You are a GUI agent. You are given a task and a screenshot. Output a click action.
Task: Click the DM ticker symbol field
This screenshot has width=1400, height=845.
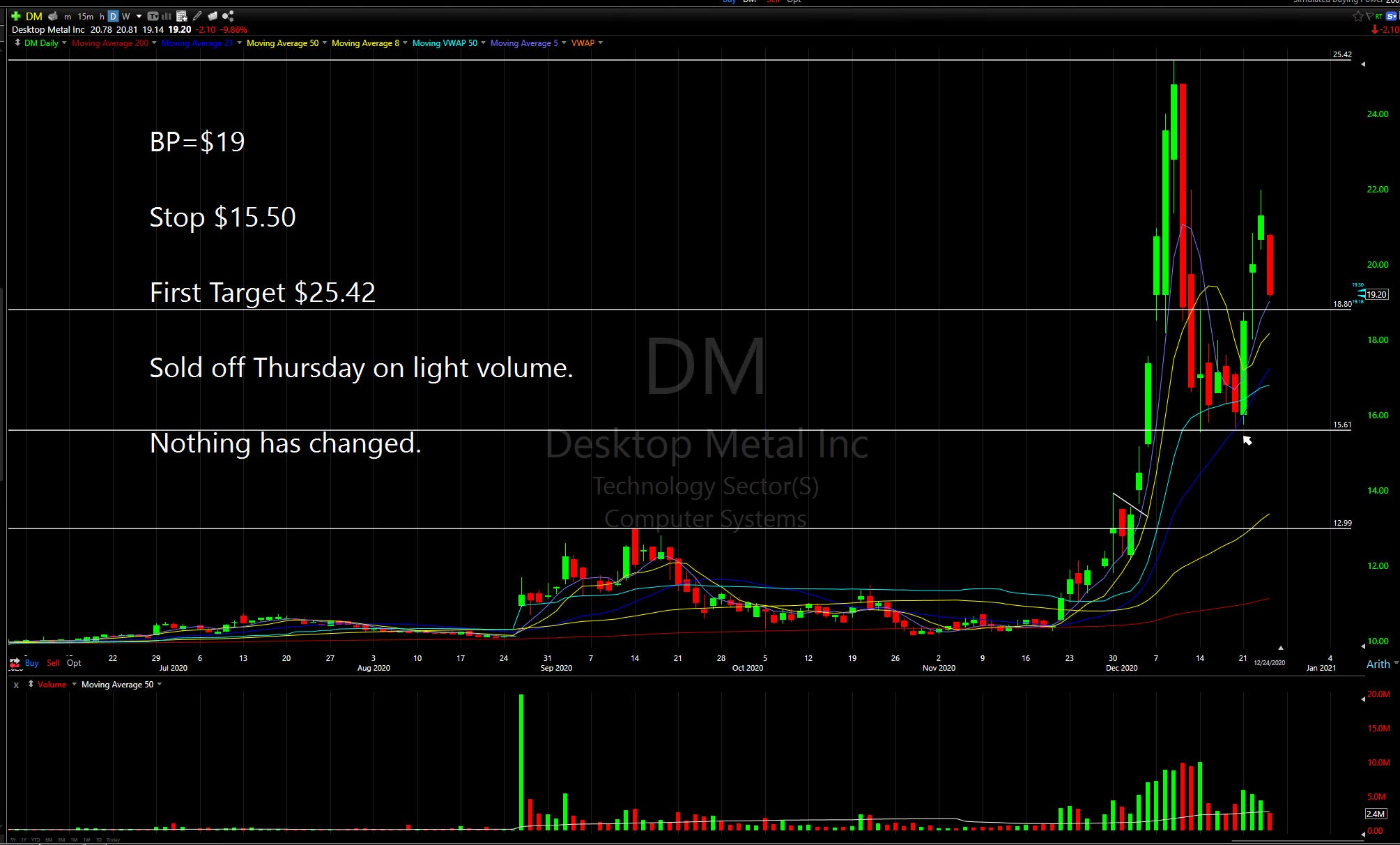34,16
